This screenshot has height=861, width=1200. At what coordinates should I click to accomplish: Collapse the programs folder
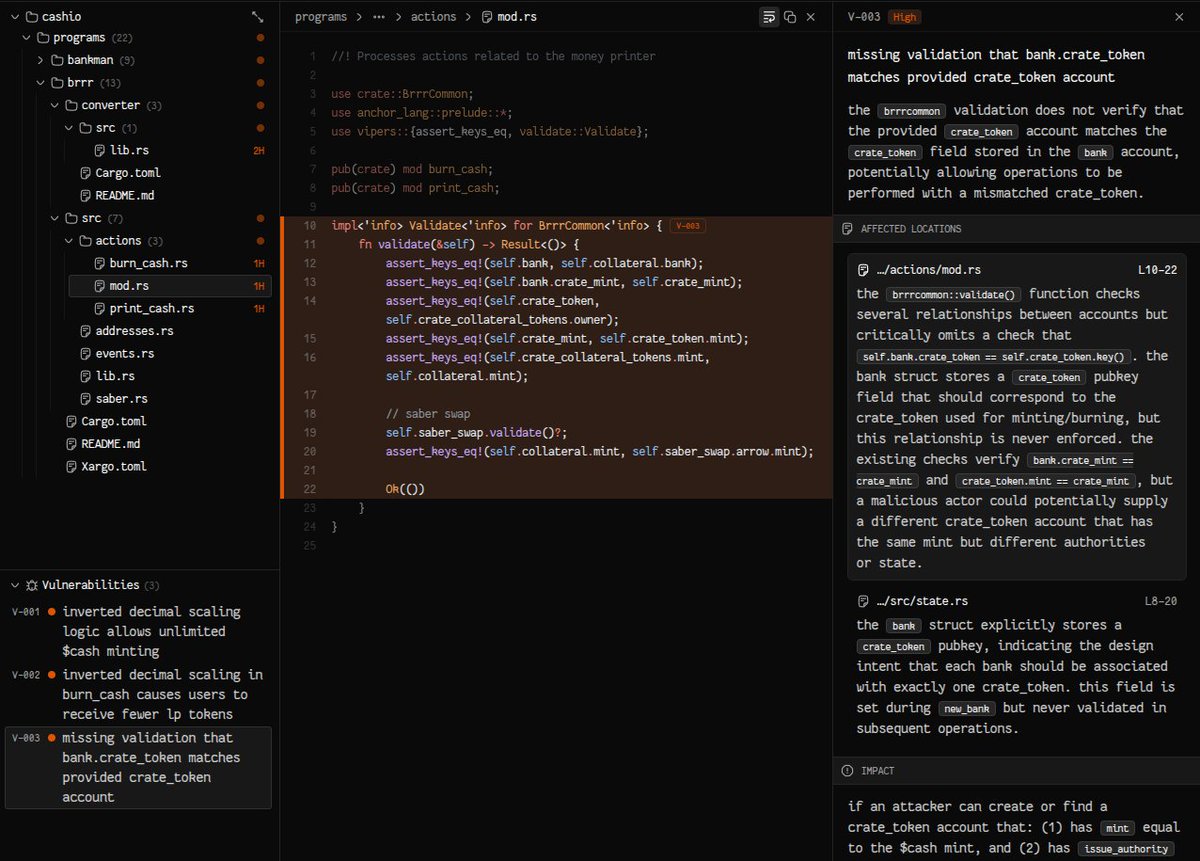27,38
